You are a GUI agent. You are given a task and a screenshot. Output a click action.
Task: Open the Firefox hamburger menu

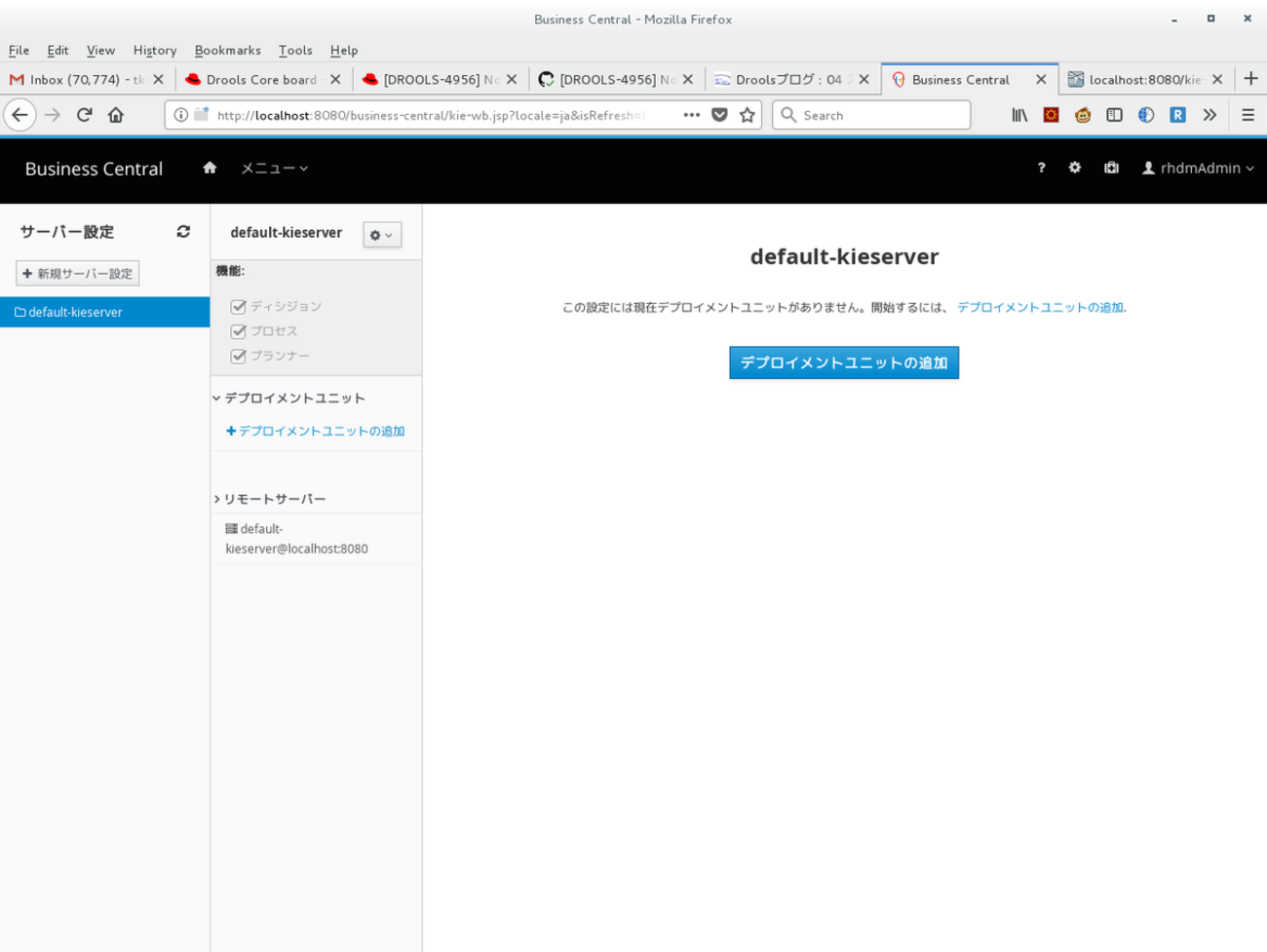[1248, 115]
